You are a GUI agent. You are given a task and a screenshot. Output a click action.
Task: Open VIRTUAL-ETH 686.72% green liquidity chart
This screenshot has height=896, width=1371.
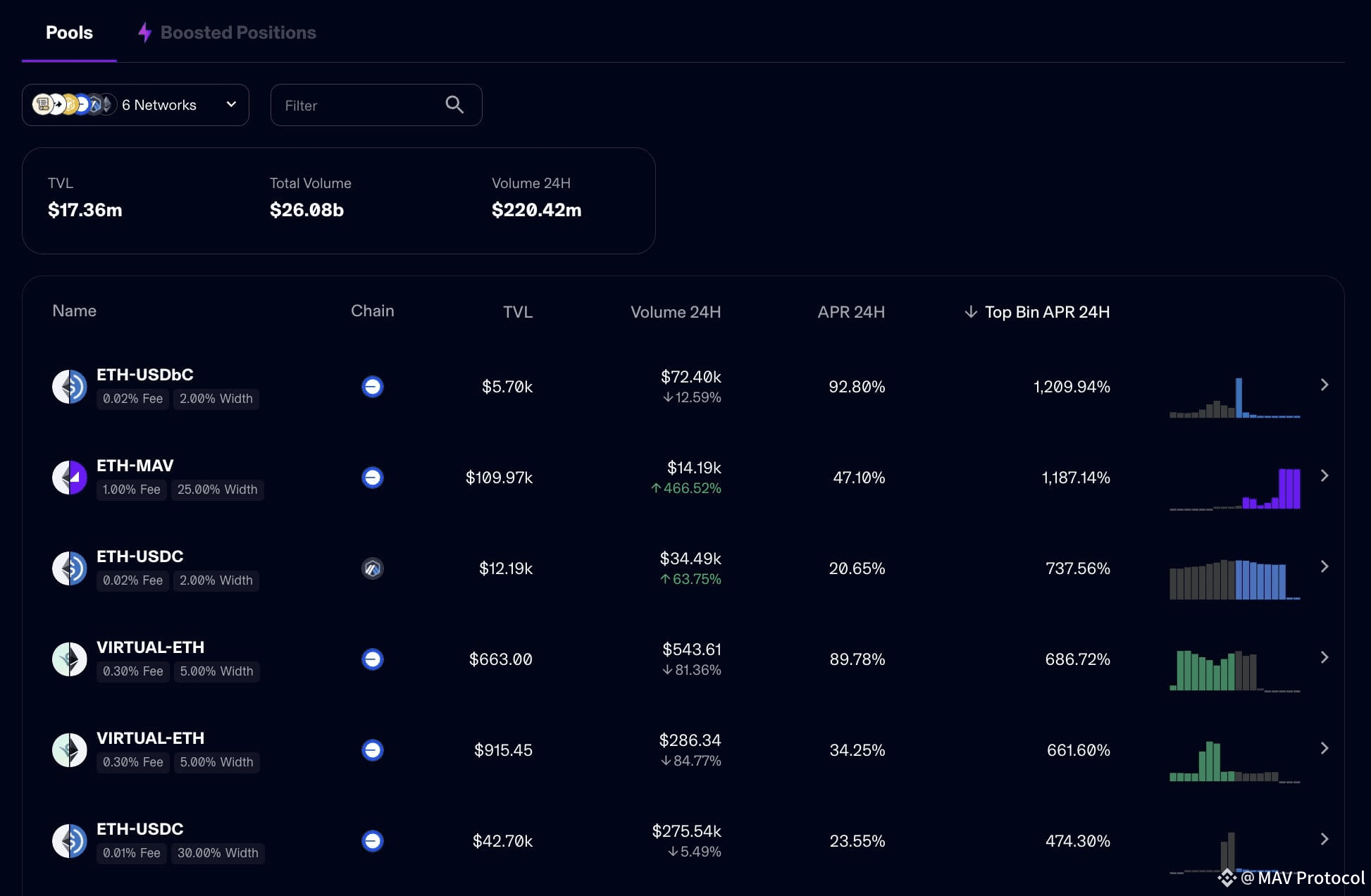click(x=1234, y=671)
